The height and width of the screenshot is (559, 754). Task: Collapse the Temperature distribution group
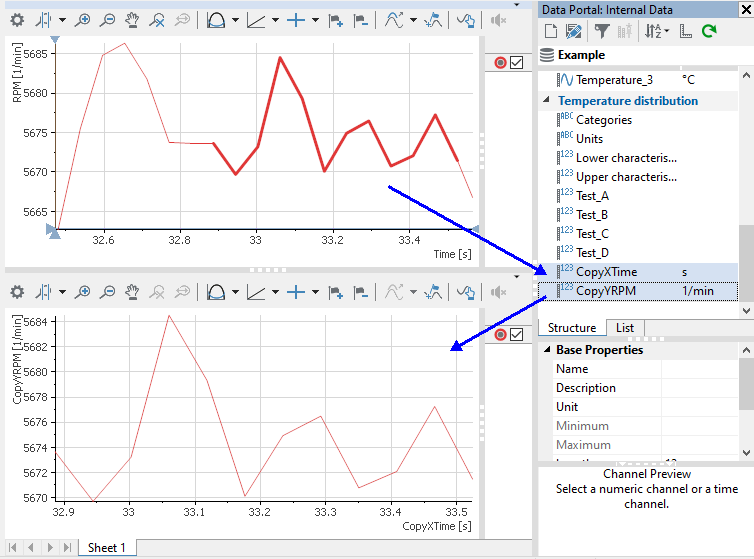coord(547,101)
